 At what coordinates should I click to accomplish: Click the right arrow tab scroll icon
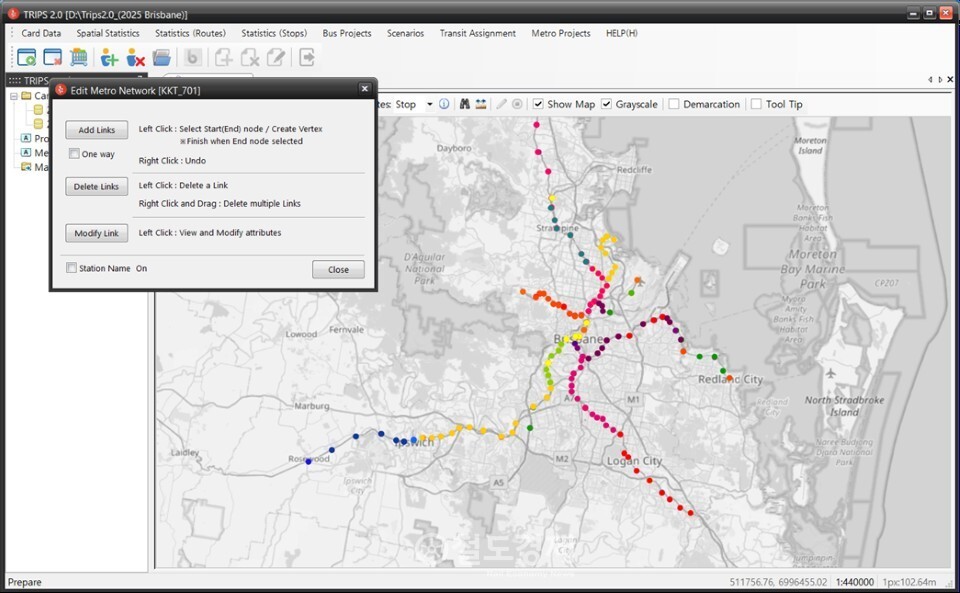point(940,80)
